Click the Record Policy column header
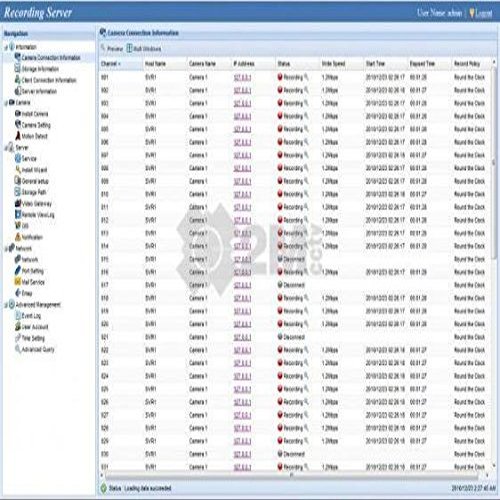This screenshot has width=500, height=500. [x=471, y=64]
